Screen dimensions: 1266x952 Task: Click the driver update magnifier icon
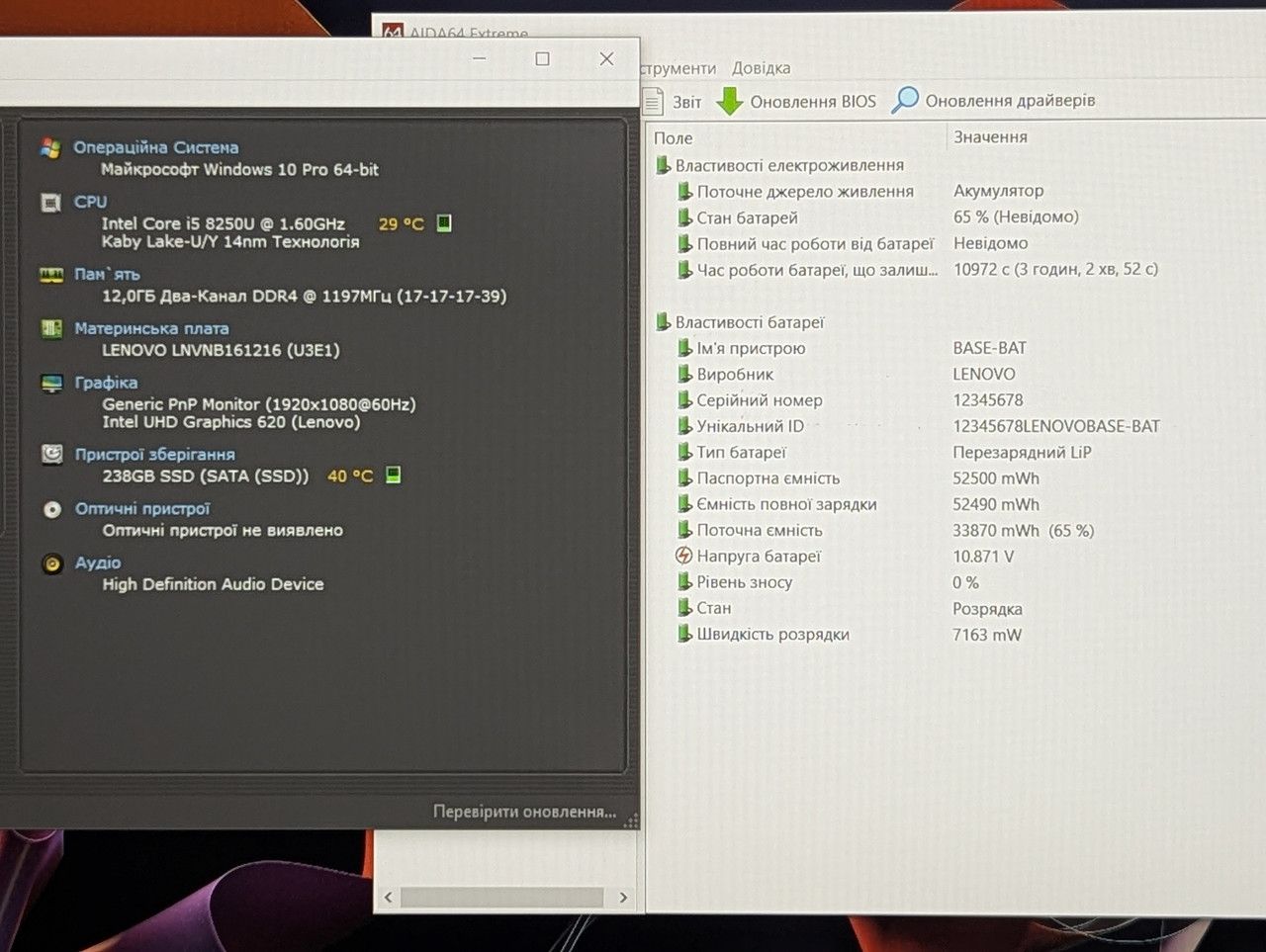pos(905,100)
